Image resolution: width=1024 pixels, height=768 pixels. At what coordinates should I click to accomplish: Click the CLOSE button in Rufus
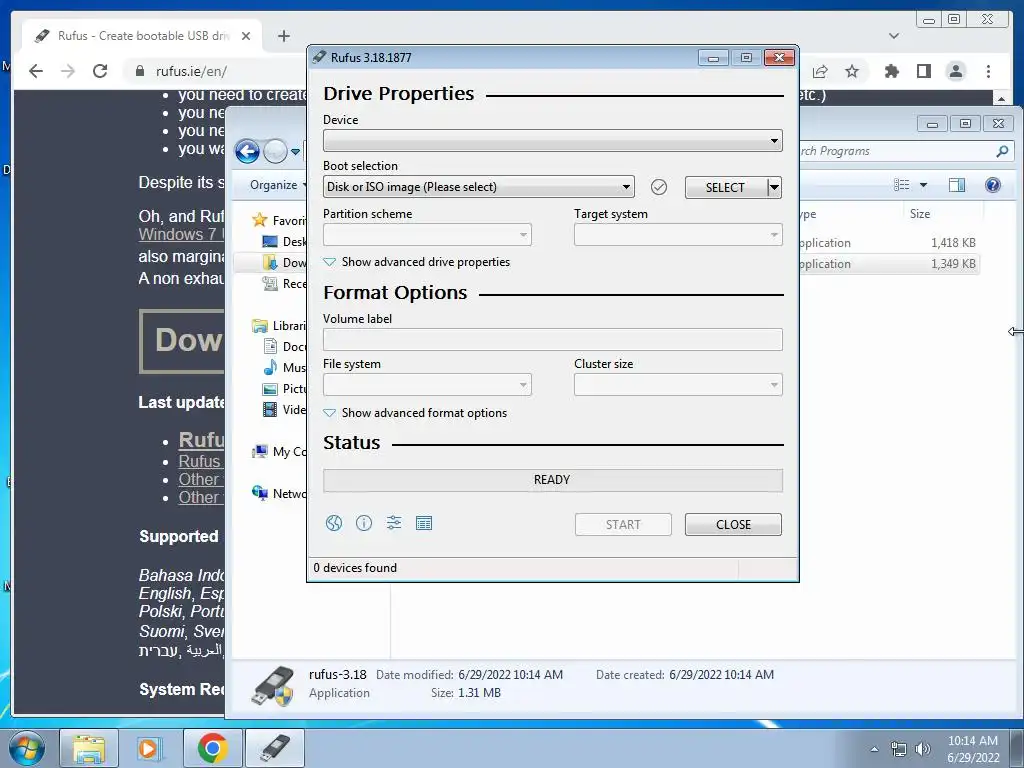pos(733,524)
